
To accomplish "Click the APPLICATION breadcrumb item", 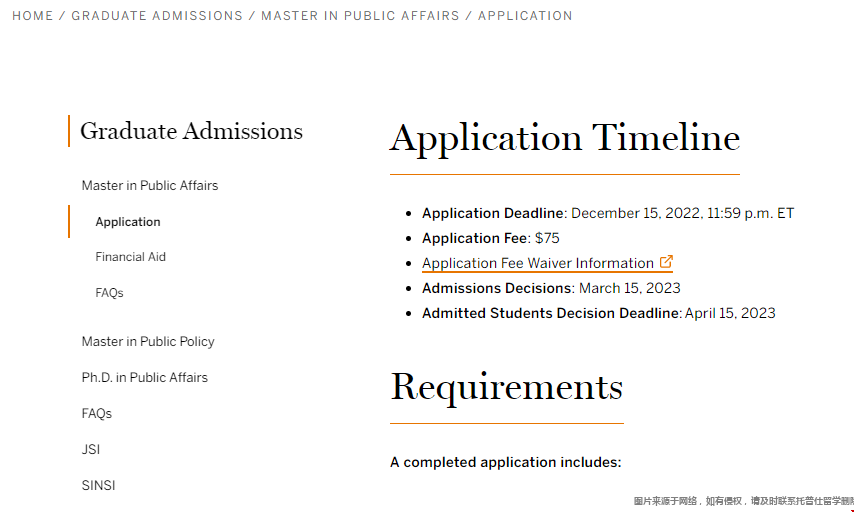I will point(525,16).
